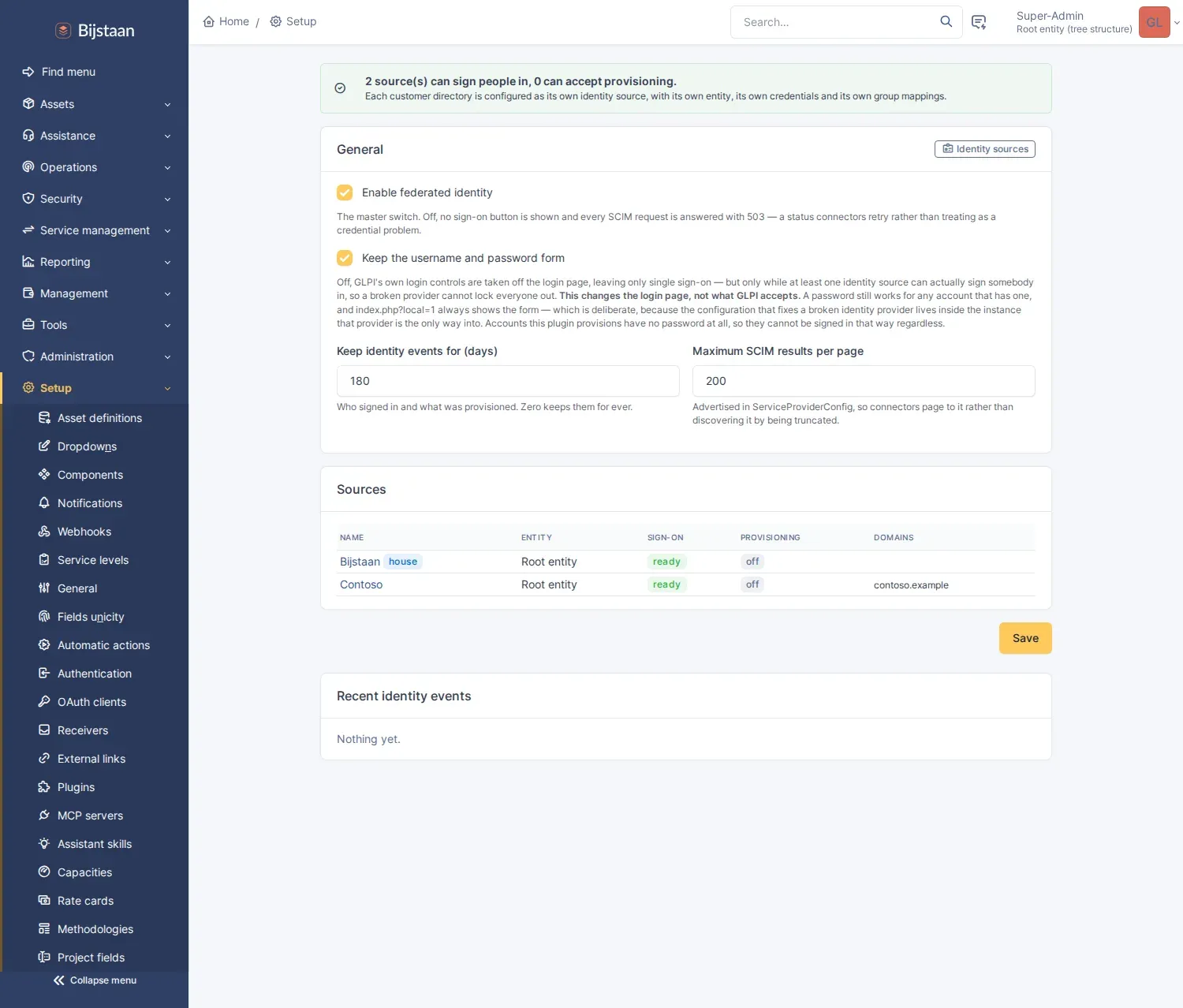Click the Setup breadcrumb gear icon

276,21
